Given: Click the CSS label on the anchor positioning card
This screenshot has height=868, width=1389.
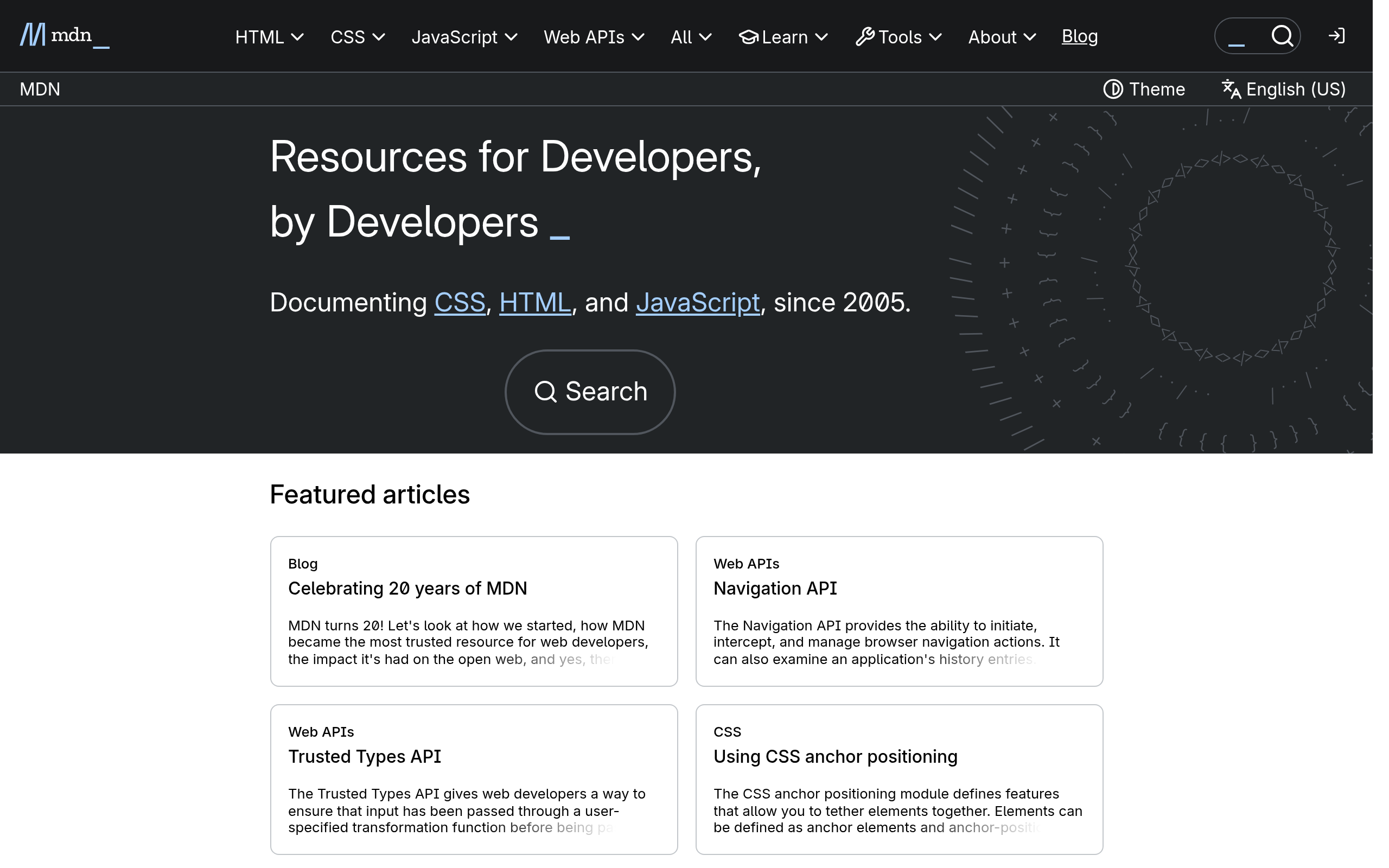Looking at the screenshot, I should (727, 732).
